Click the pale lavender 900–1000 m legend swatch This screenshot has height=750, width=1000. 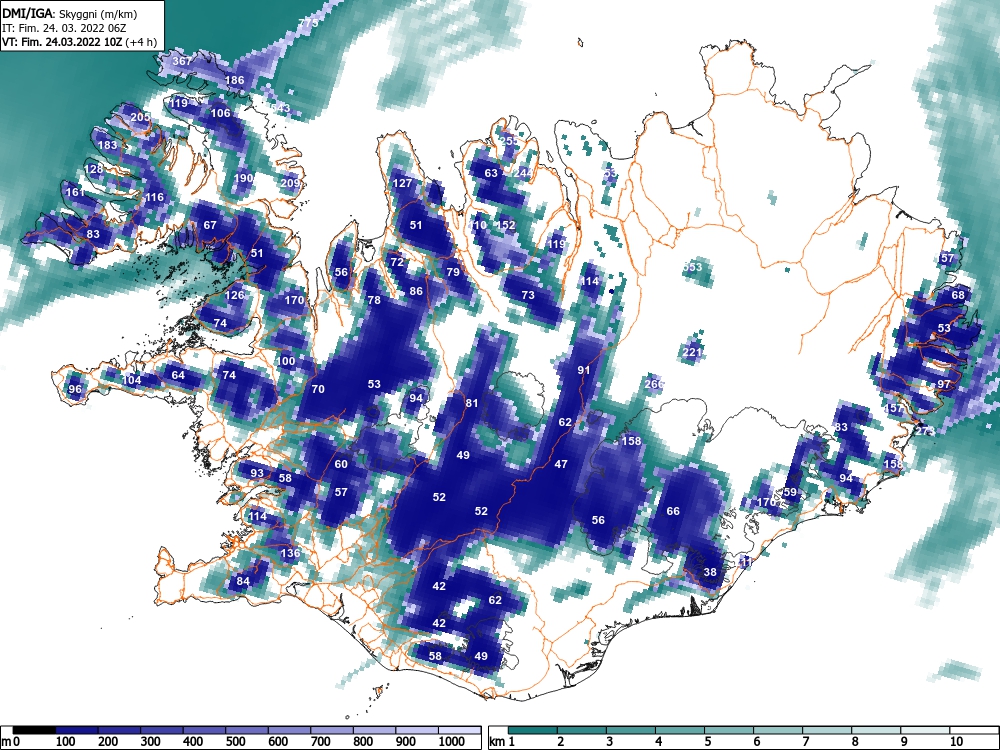pos(418,730)
